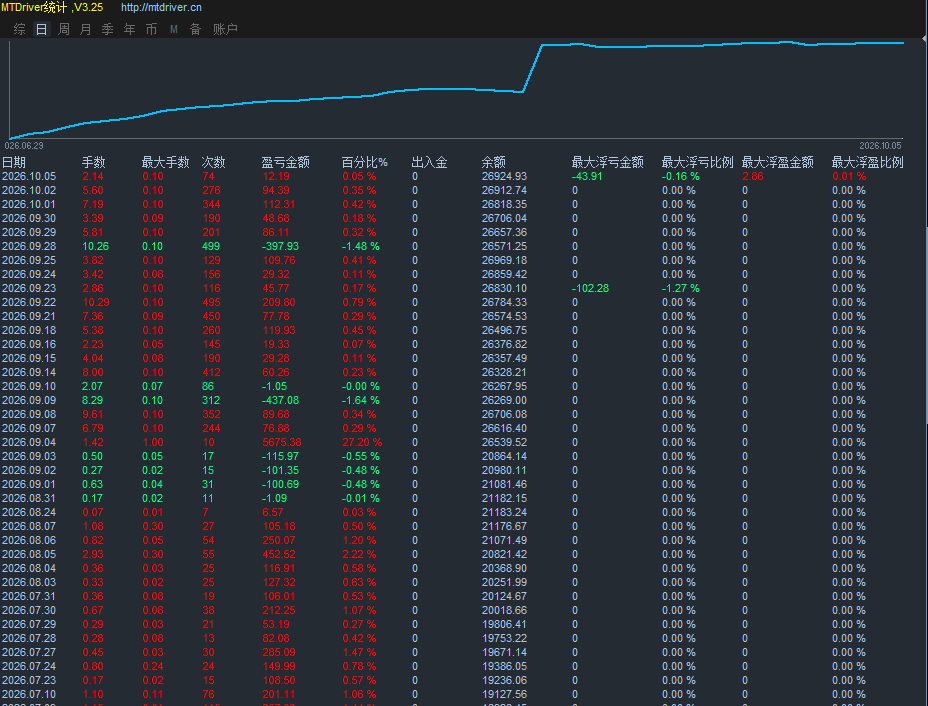Switch to the 综 summary tab
928x706 pixels.
[20, 29]
